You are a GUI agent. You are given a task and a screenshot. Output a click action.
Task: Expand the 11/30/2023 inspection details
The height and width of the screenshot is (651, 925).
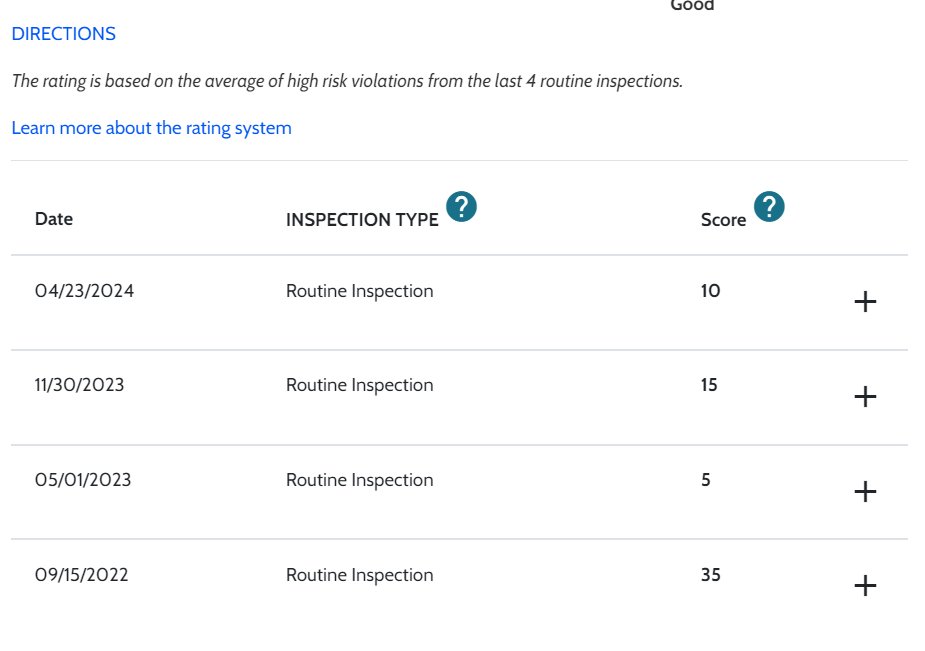tap(865, 396)
